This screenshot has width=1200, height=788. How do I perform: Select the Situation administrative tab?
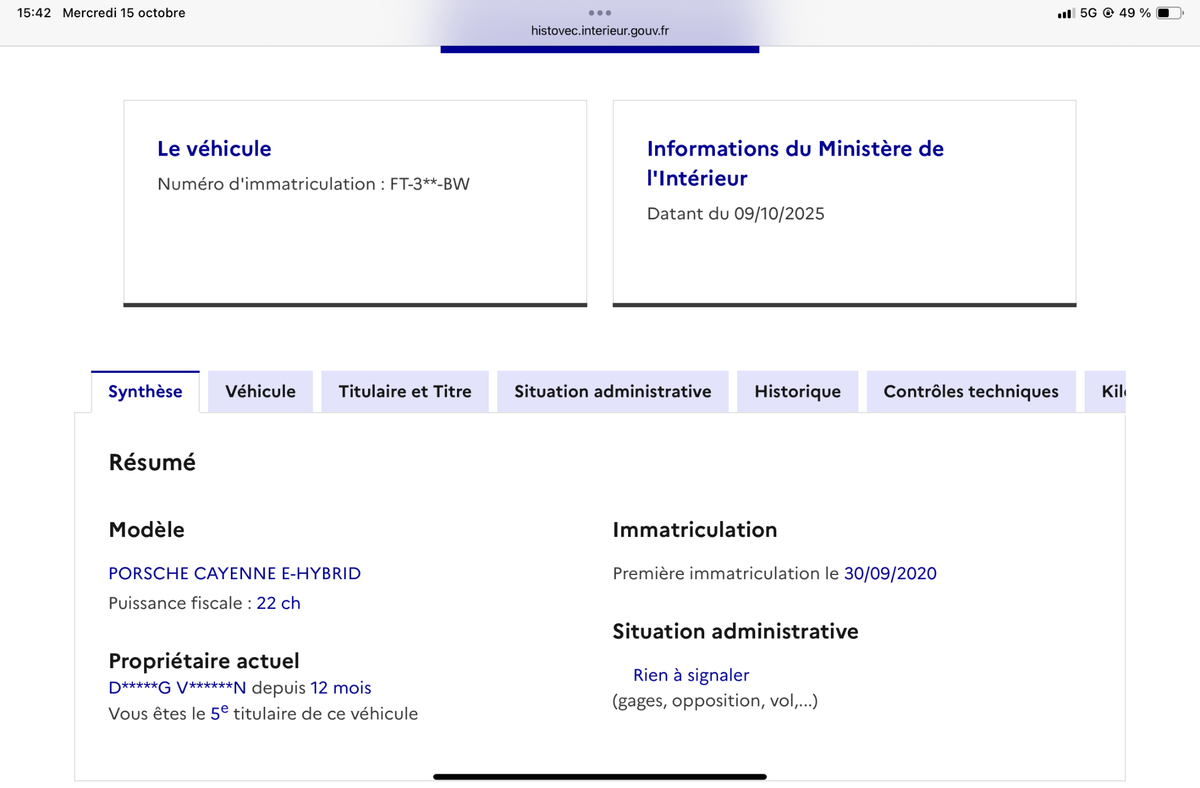click(x=613, y=391)
